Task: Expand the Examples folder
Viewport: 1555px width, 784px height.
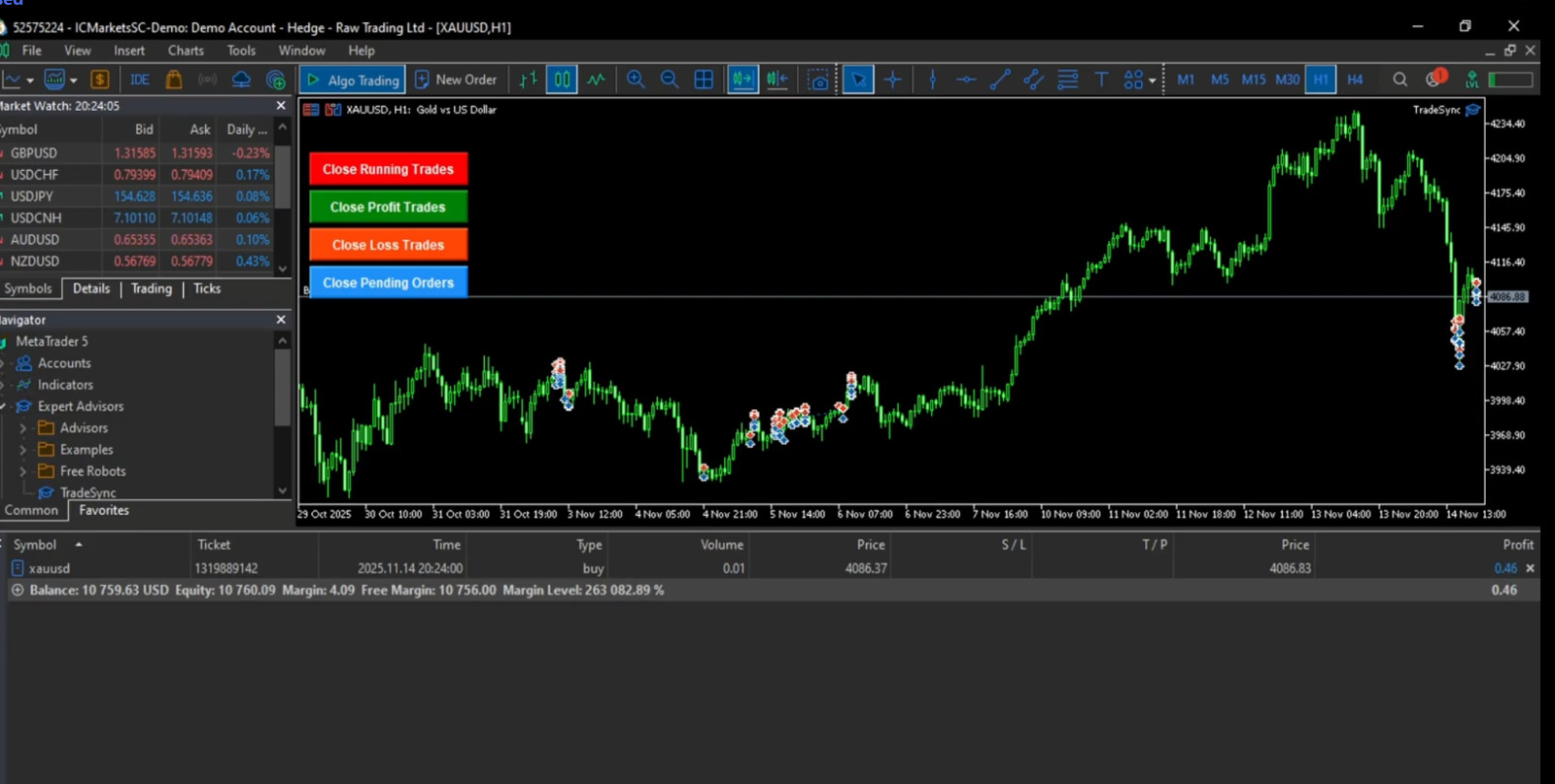Action: coord(22,450)
